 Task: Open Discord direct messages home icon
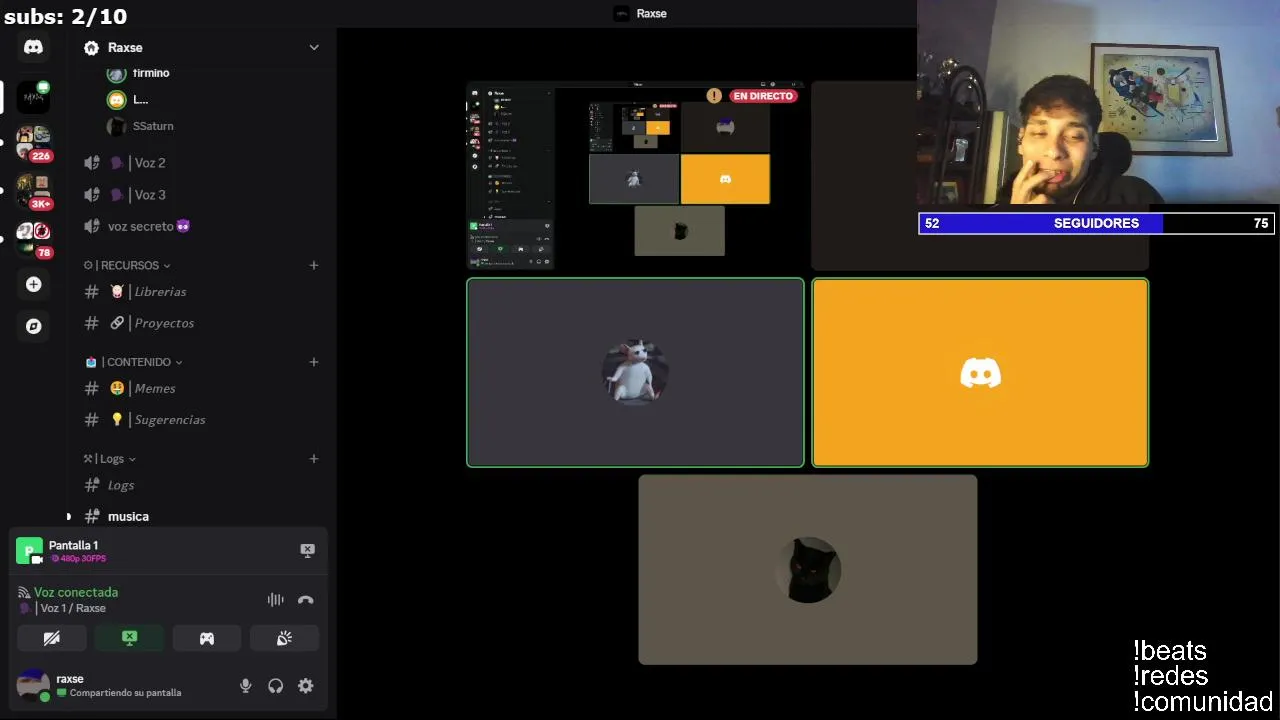[x=33, y=47]
